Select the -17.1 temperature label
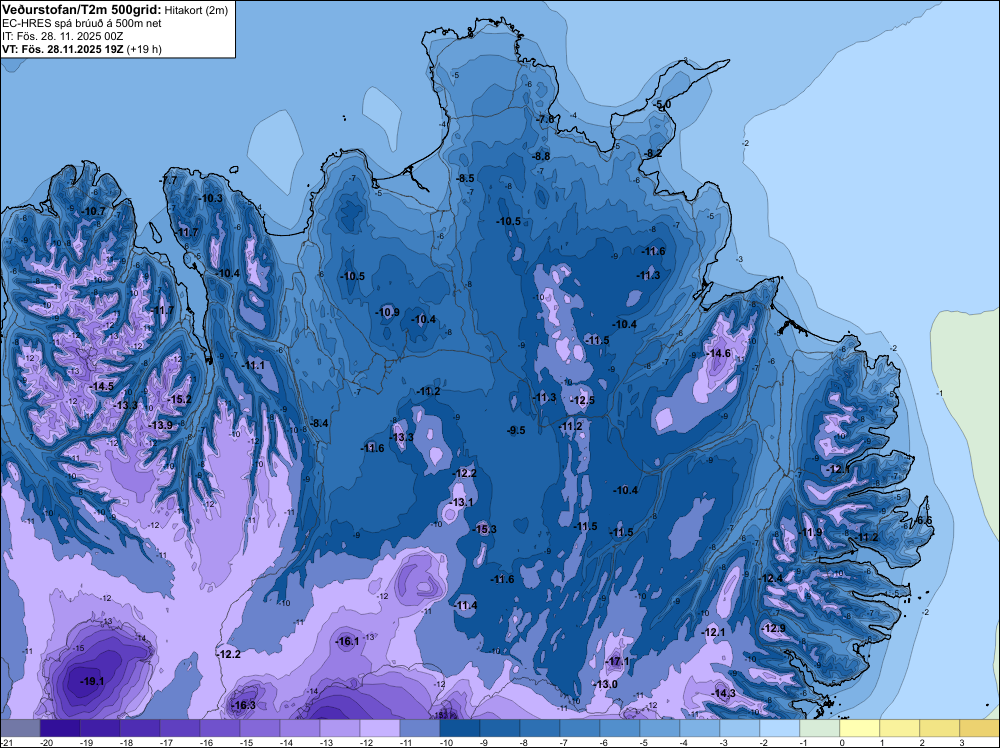Image resolution: width=1000 pixels, height=748 pixels. click(617, 661)
